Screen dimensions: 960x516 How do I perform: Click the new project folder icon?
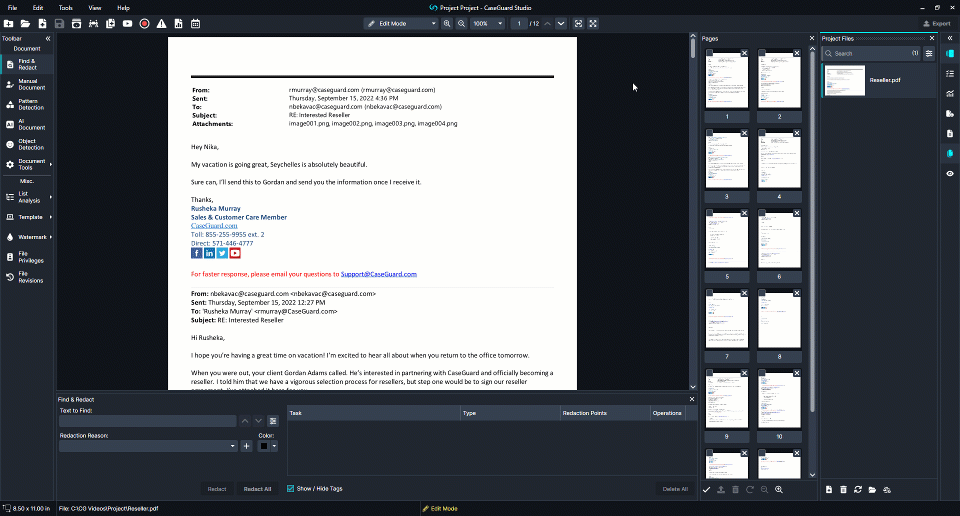pyautogui.click(x=9, y=24)
